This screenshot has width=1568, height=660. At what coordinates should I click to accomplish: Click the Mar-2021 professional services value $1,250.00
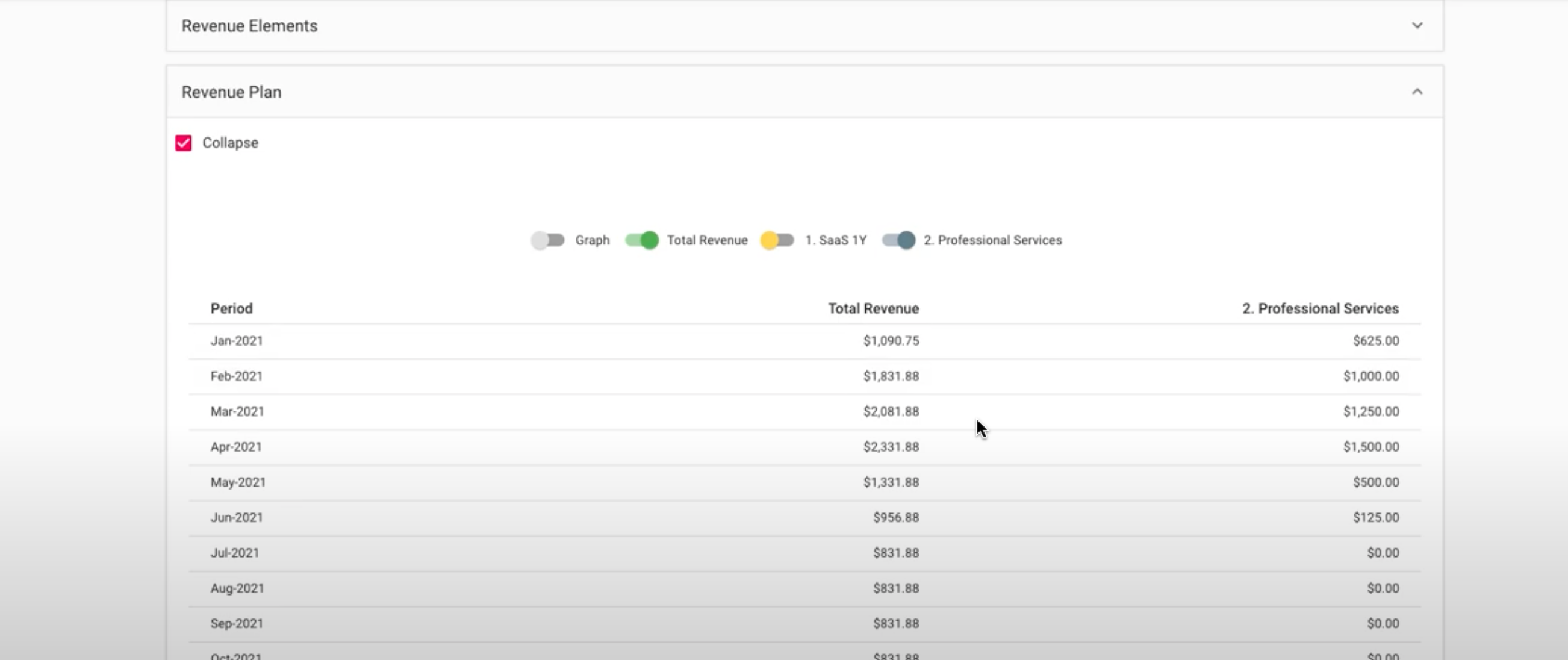(1370, 411)
